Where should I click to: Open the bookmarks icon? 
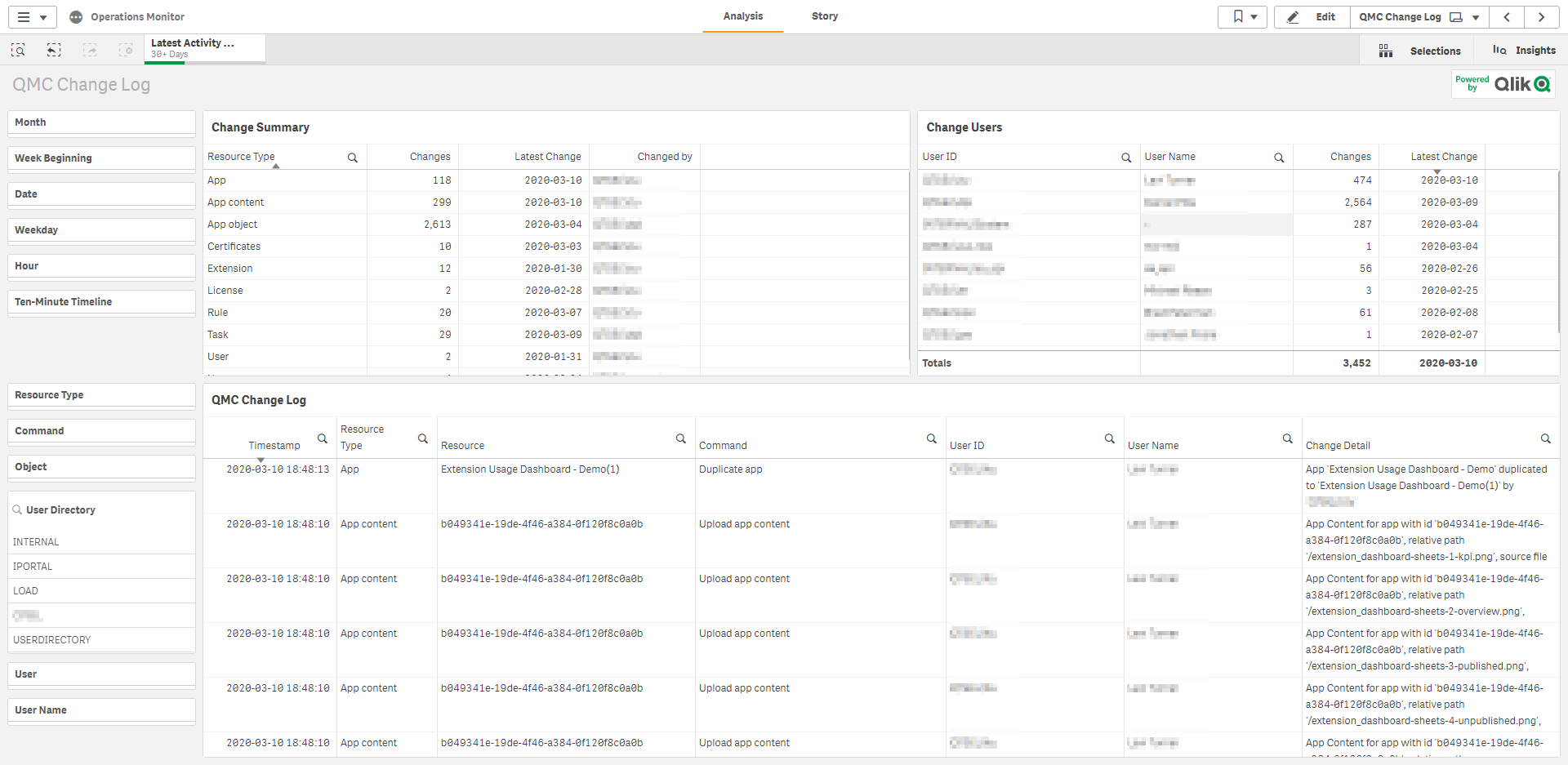[x=1242, y=17]
